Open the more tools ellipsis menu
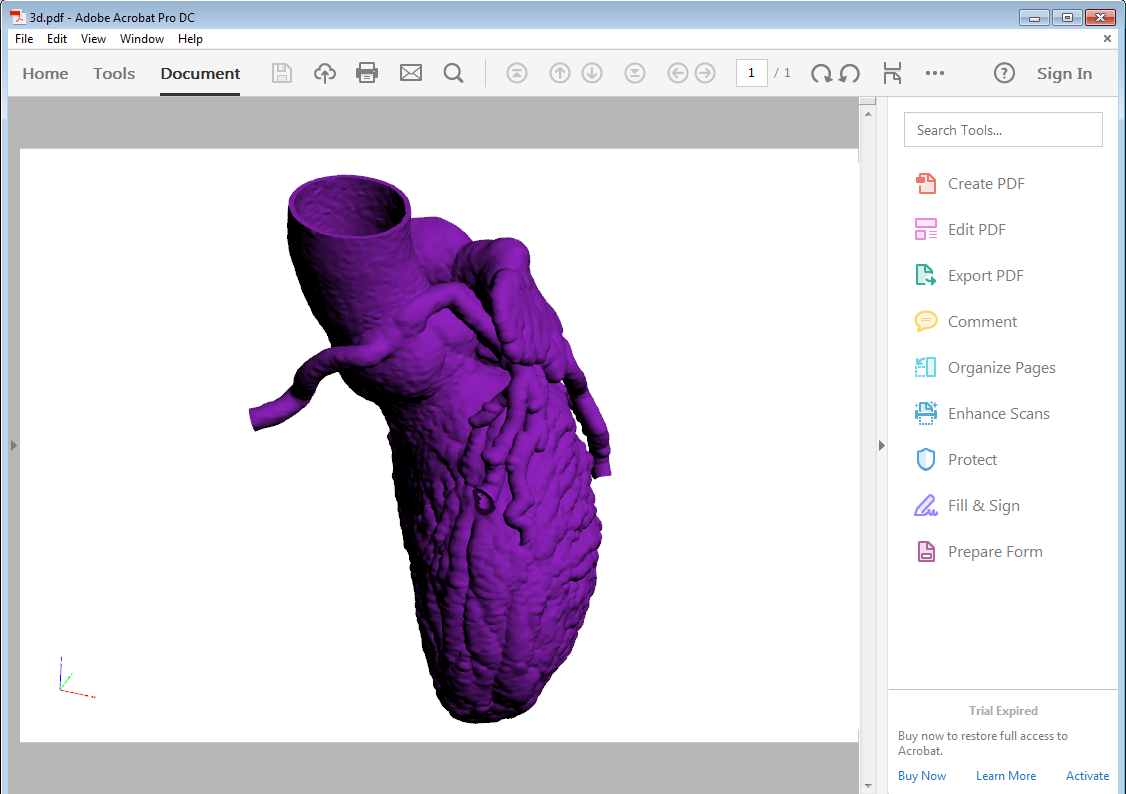Screen dimensions: 1126x794 (935, 72)
